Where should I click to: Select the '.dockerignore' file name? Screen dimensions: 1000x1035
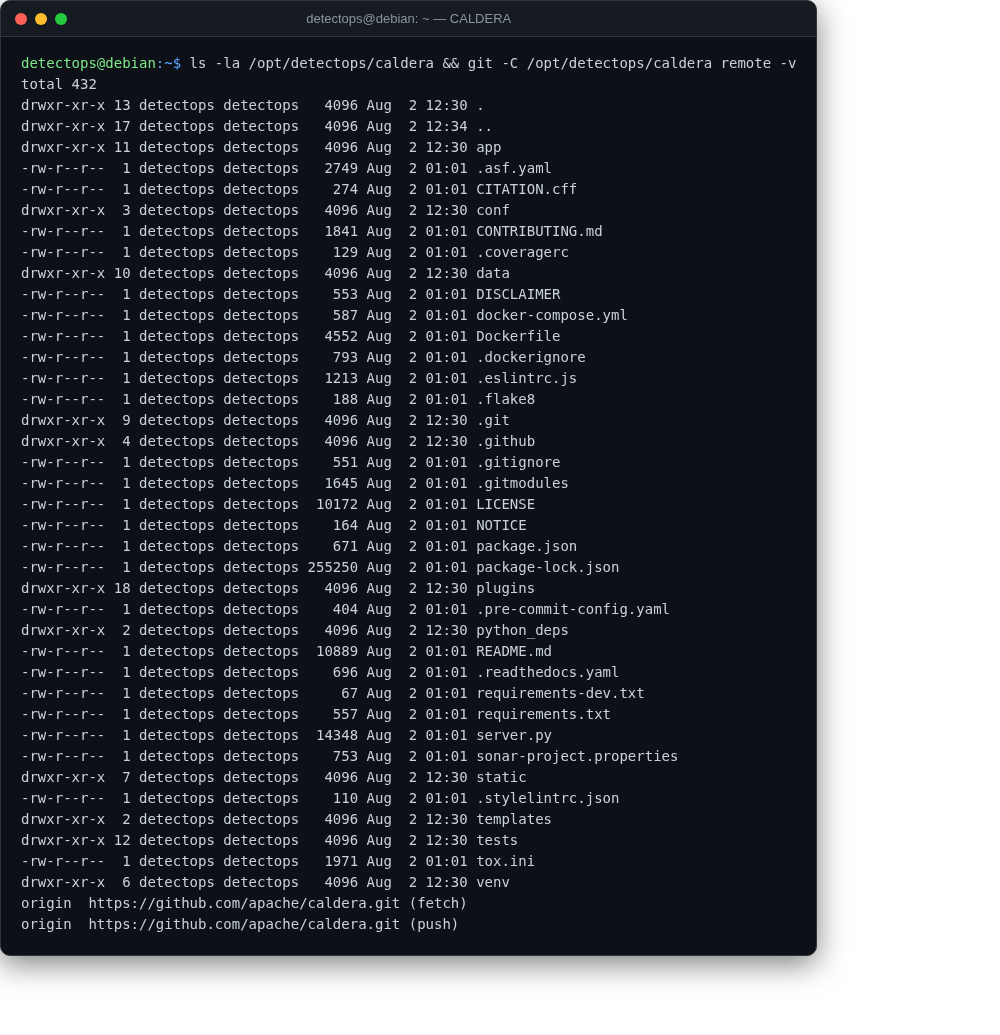(531, 357)
